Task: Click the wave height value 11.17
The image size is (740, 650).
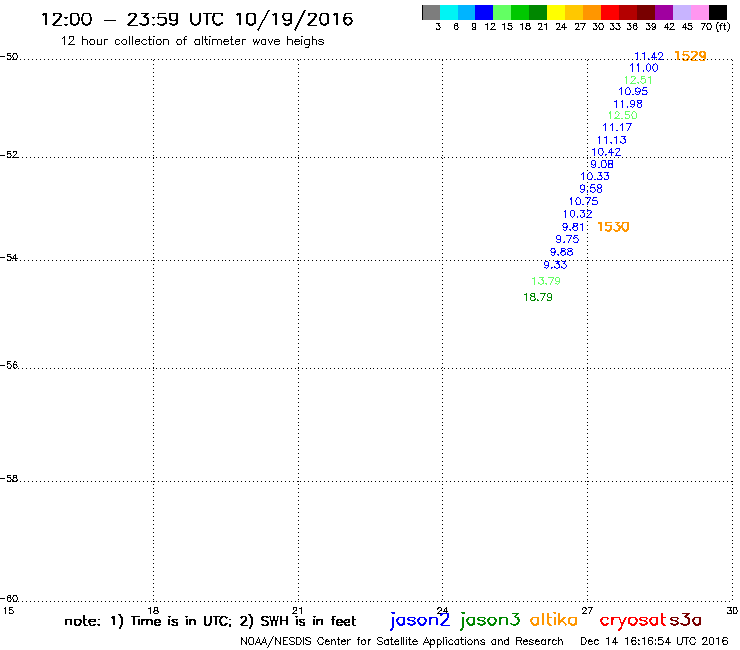Action: [x=617, y=127]
